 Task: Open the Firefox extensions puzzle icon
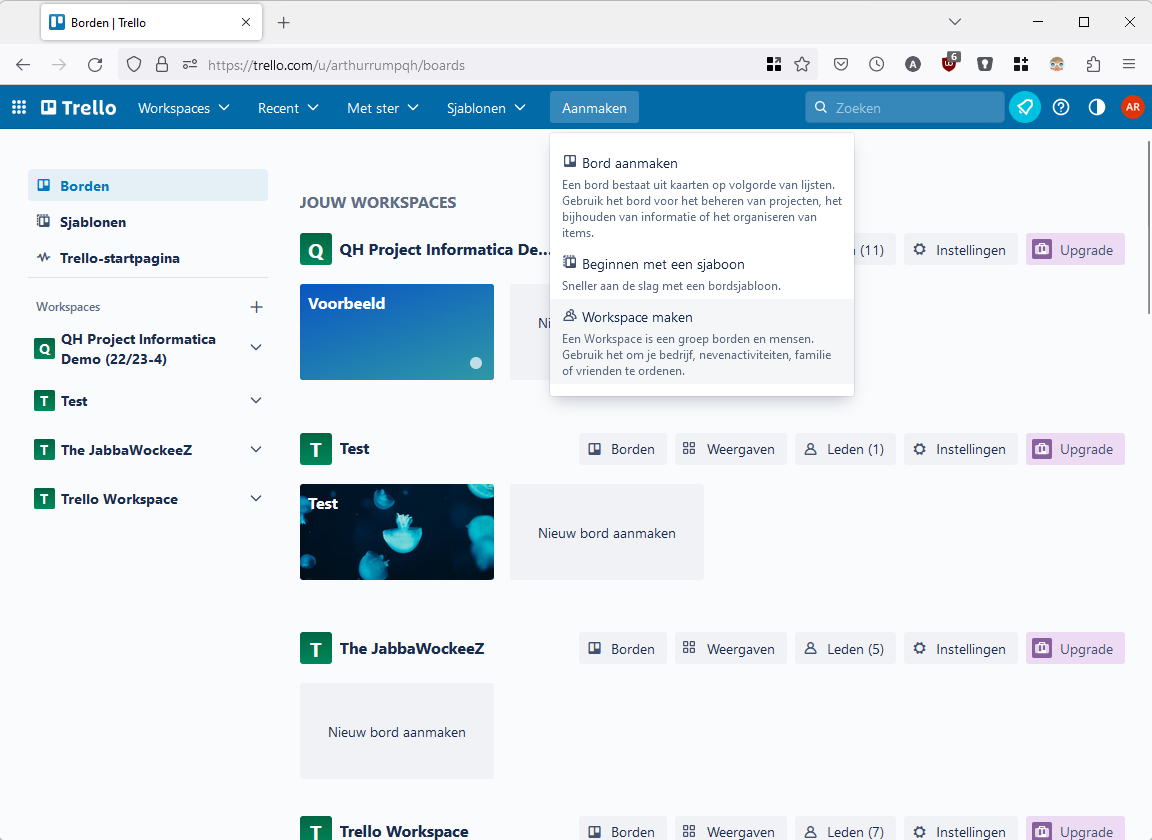click(1093, 64)
